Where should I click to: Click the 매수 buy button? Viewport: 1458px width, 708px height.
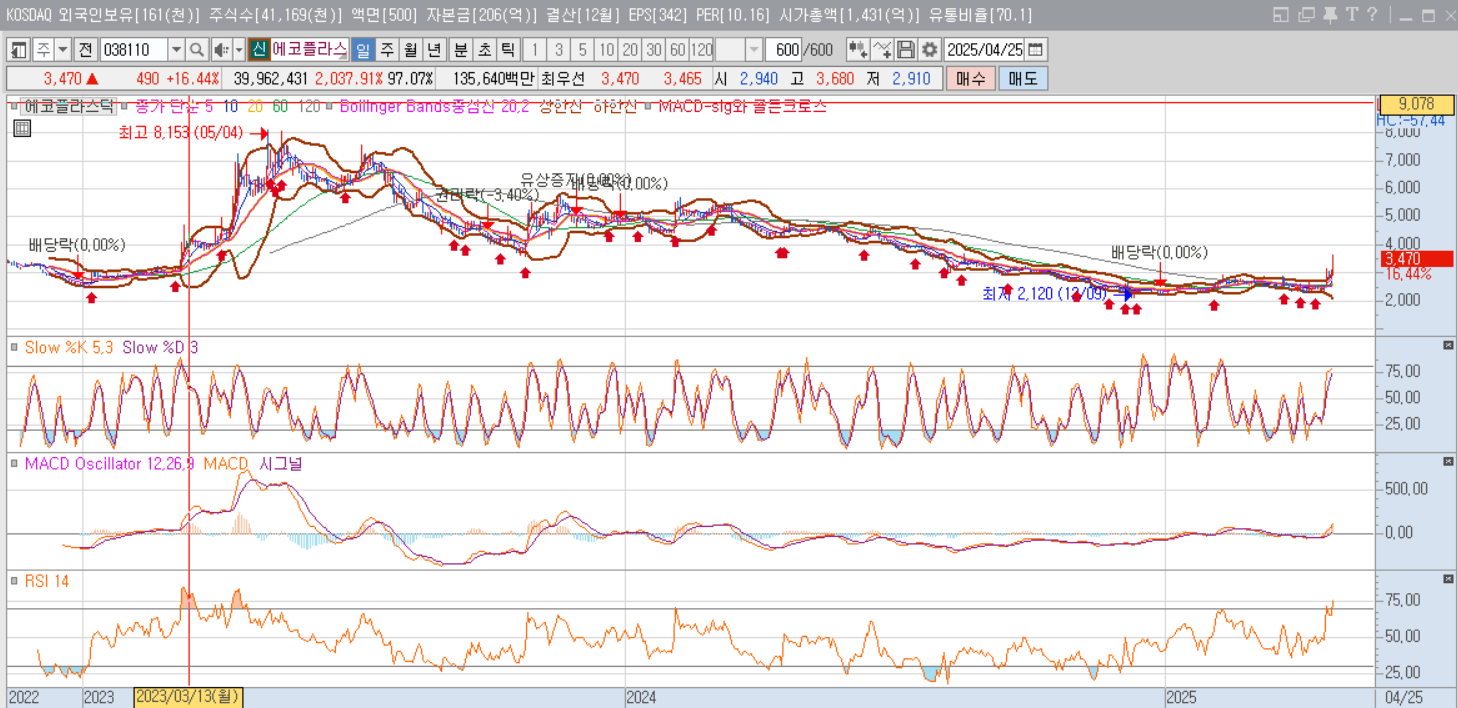(x=970, y=79)
